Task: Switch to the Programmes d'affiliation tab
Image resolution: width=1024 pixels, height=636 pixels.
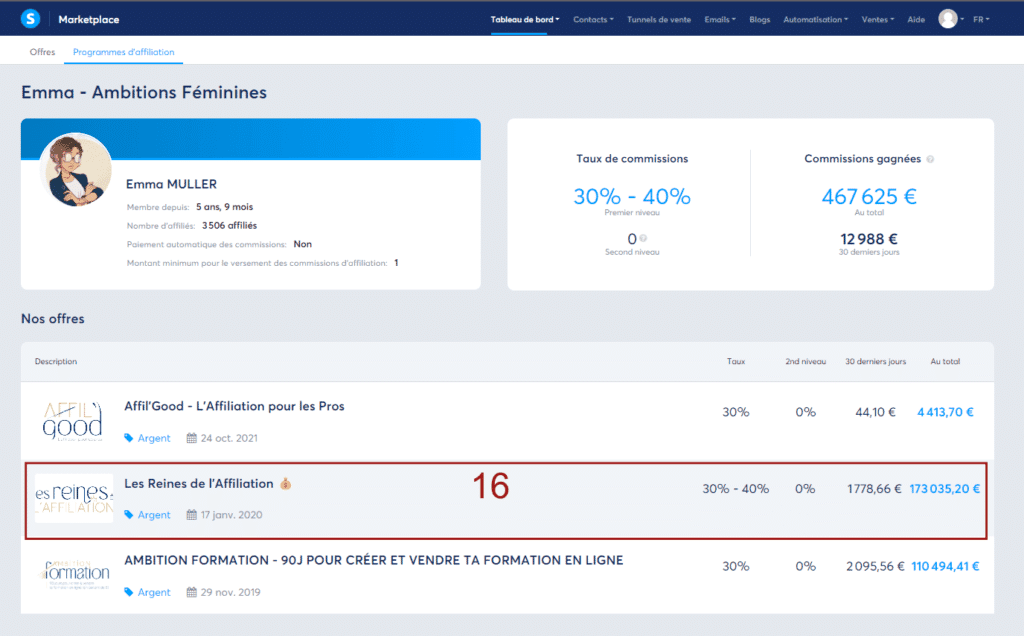Action: coord(123,52)
